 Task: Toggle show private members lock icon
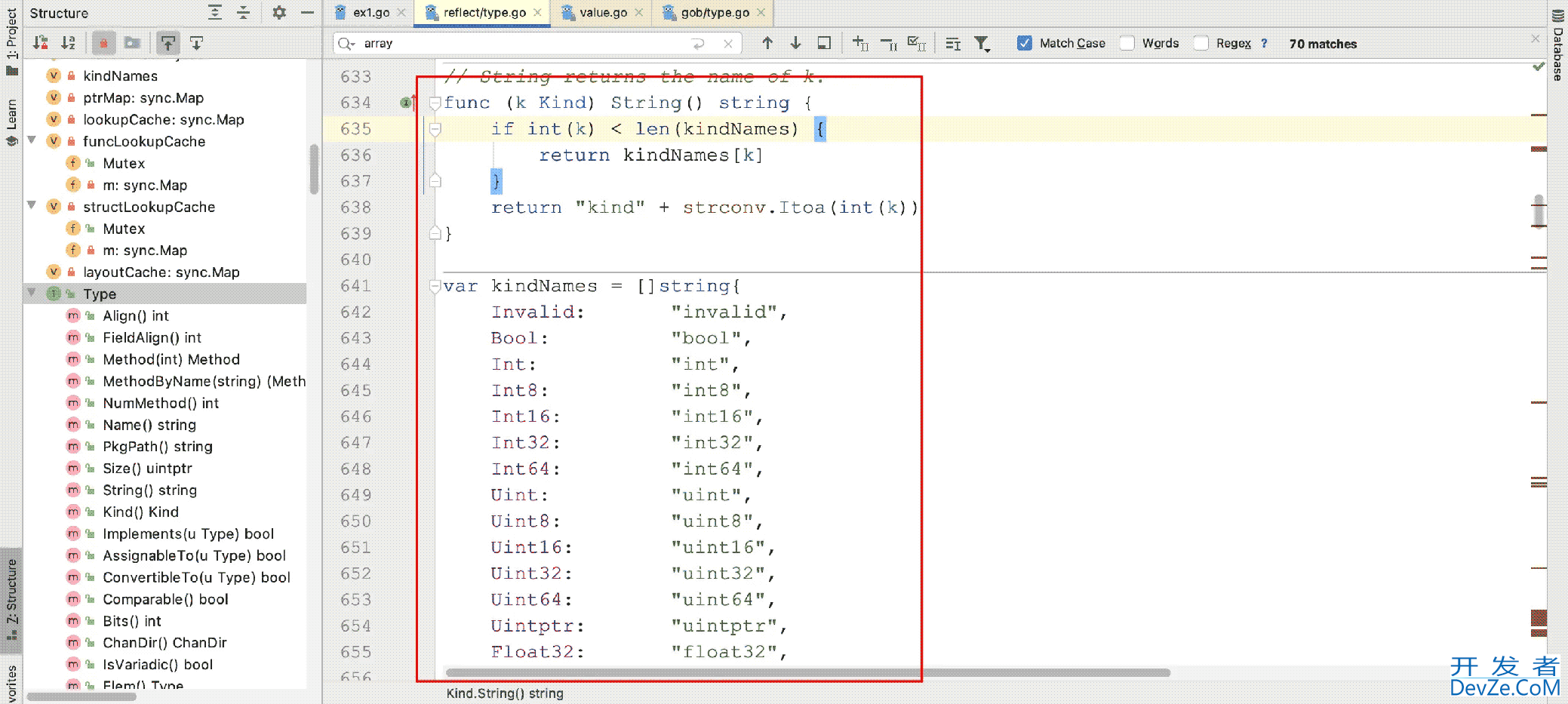click(x=104, y=43)
